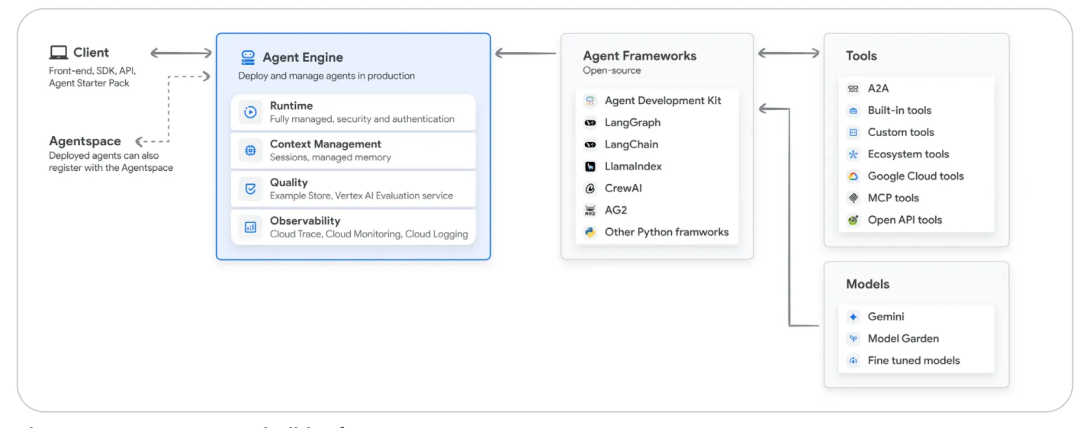The height and width of the screenshot is (428, 1080).
Task: Click 'Example Store, Vertex AI Evaluation service'
Action: (362, 196)
